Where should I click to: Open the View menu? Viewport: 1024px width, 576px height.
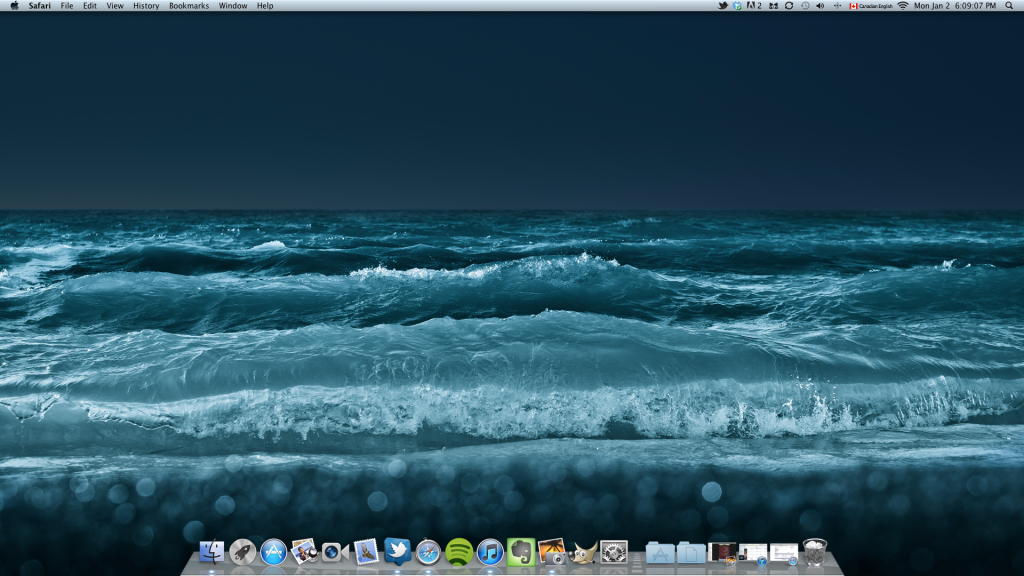[115, 6]
